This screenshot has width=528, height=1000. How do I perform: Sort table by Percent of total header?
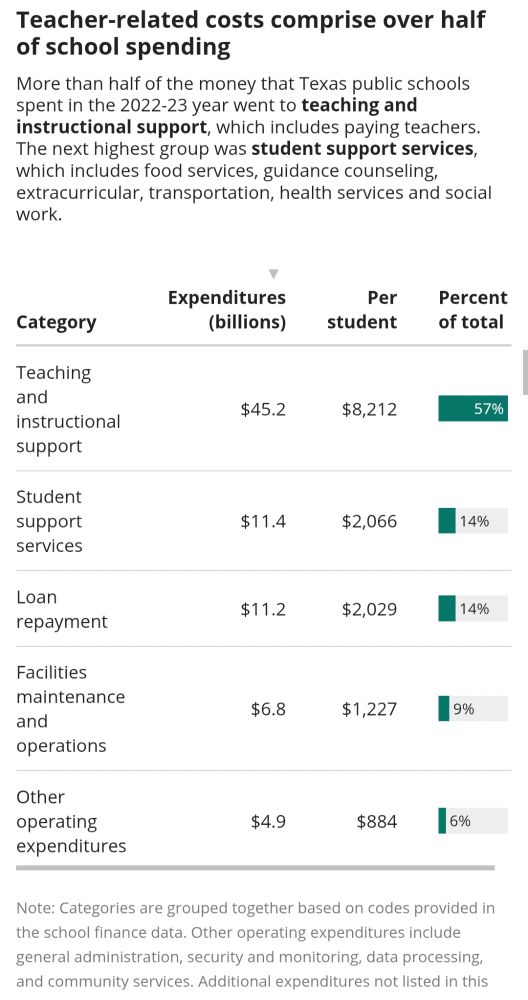point(473,309)
